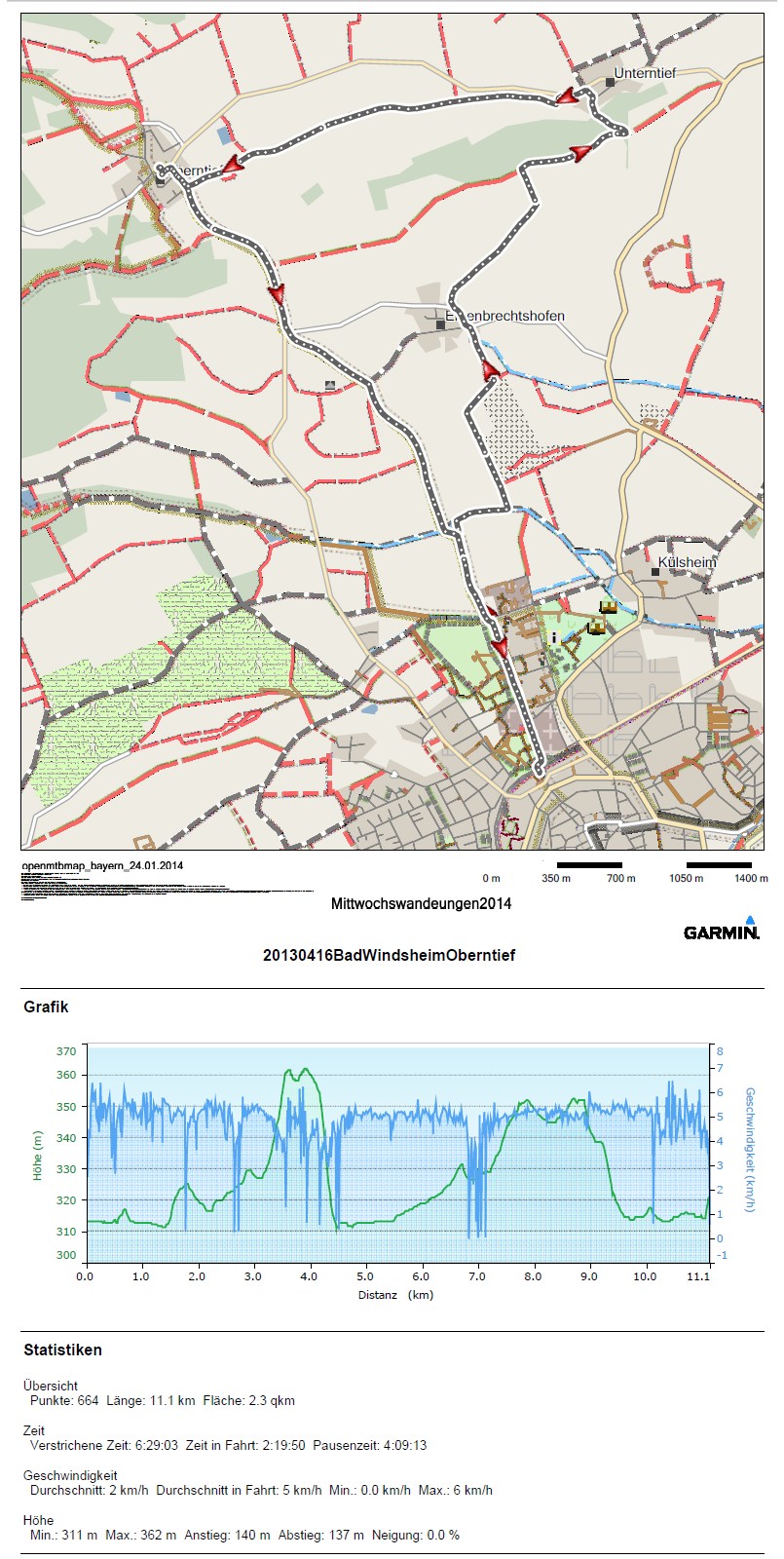Click the openmtbmap_bayern map name text
784x1559 pixels.
pyautogui.click(x=102, y=865)
